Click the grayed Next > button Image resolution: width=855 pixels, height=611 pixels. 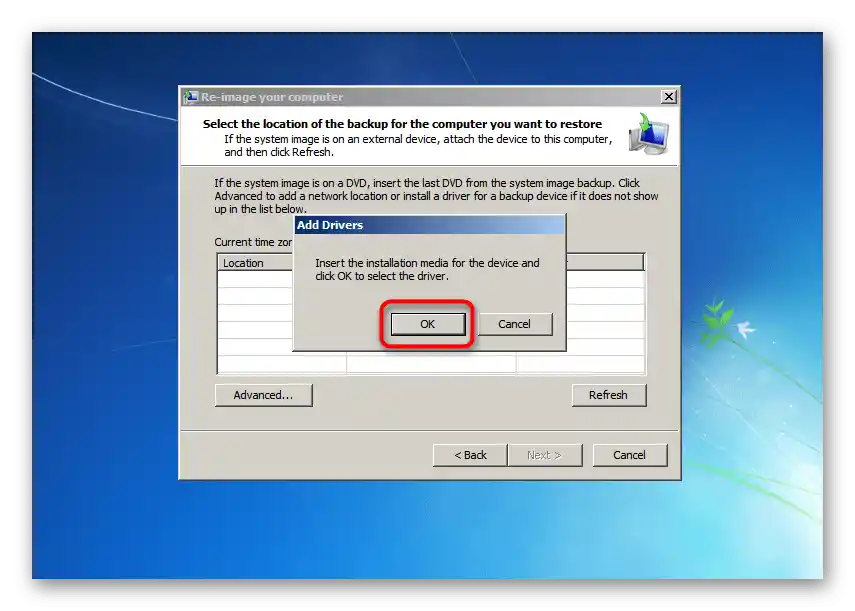tap(545, 455)
